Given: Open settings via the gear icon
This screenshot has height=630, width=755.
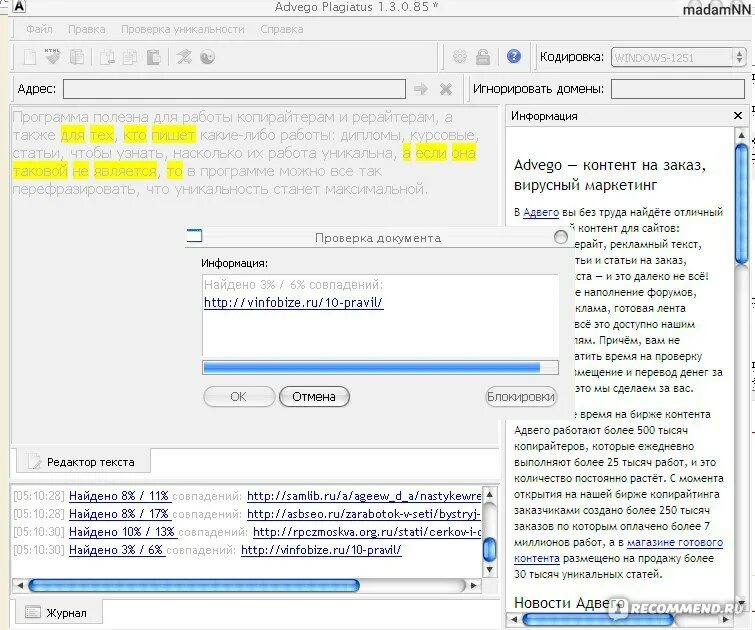Looking at the screenshot, I should coord(460,57).
